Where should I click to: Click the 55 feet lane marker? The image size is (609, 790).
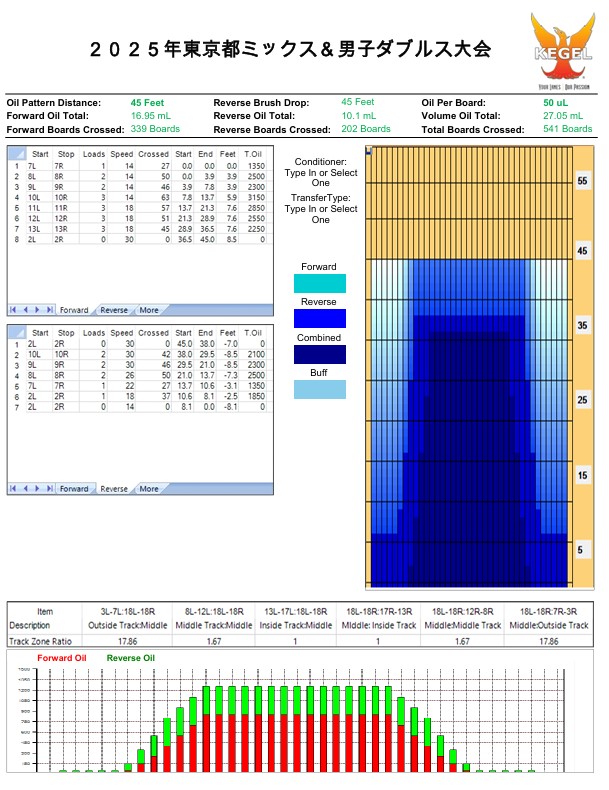tap(582, 181)
